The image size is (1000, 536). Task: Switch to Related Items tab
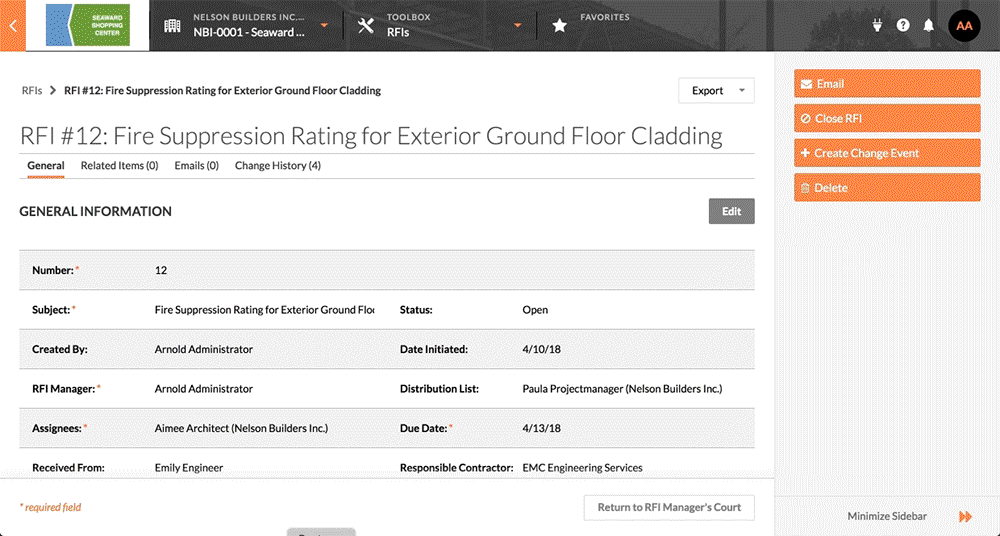(119, 166)
